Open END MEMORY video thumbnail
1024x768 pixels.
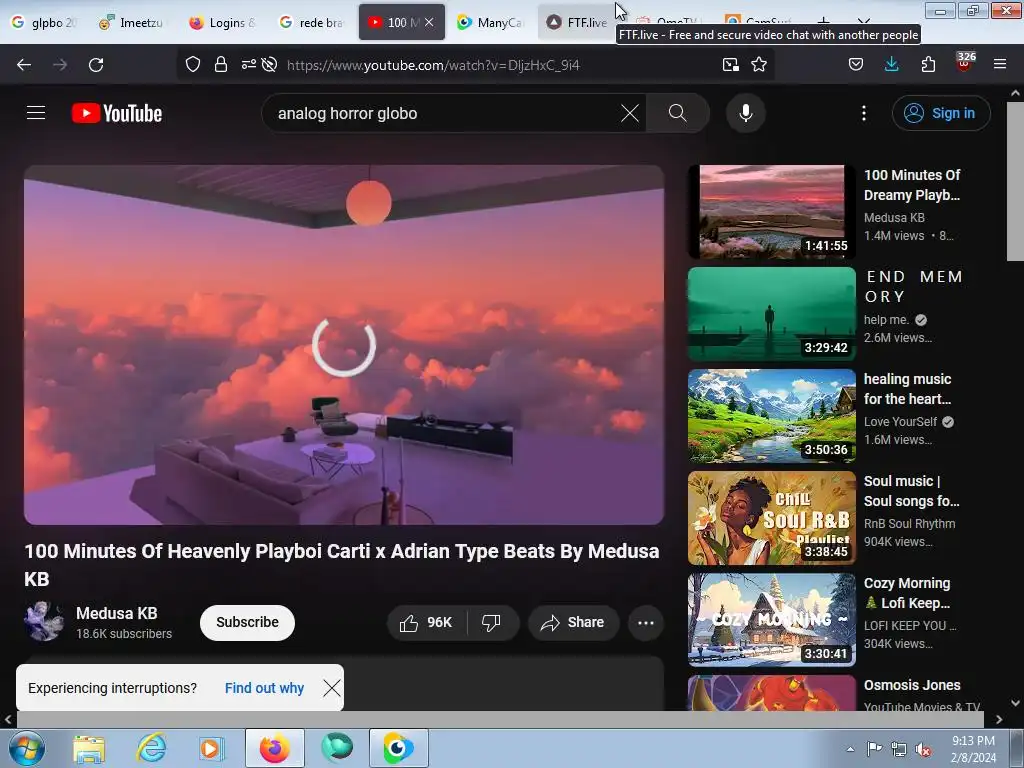(x=771, y=313)
